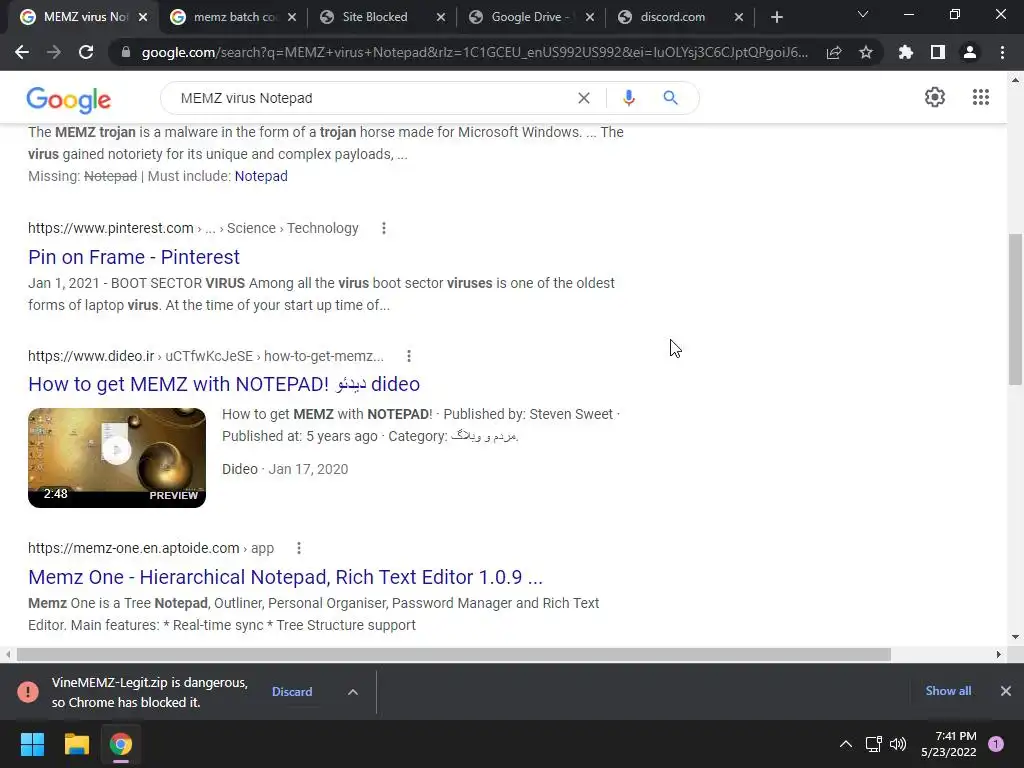
Task: Share this page from the address bar
Action: (x=834, y=52)
